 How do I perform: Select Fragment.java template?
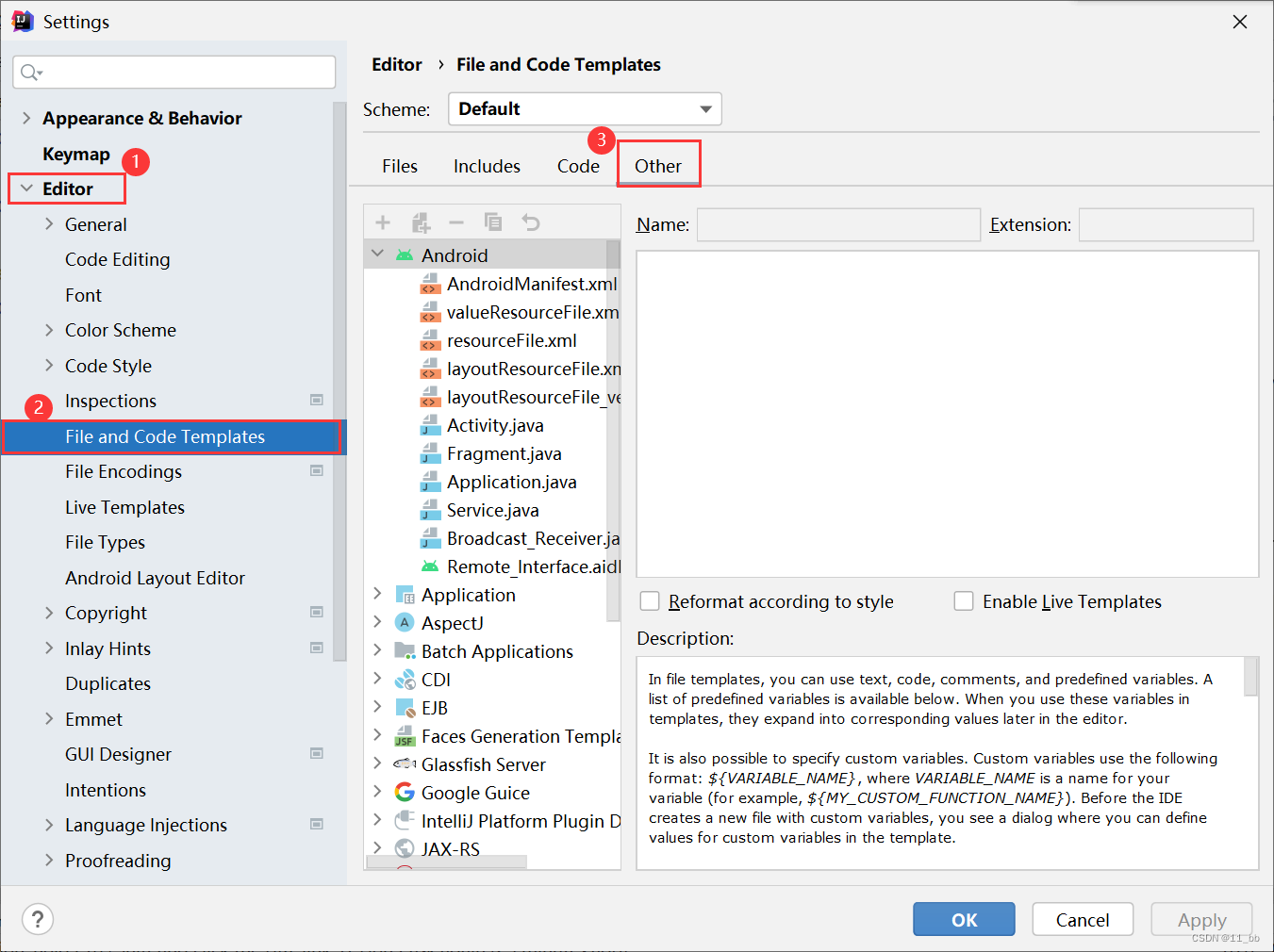coord(505,453)
